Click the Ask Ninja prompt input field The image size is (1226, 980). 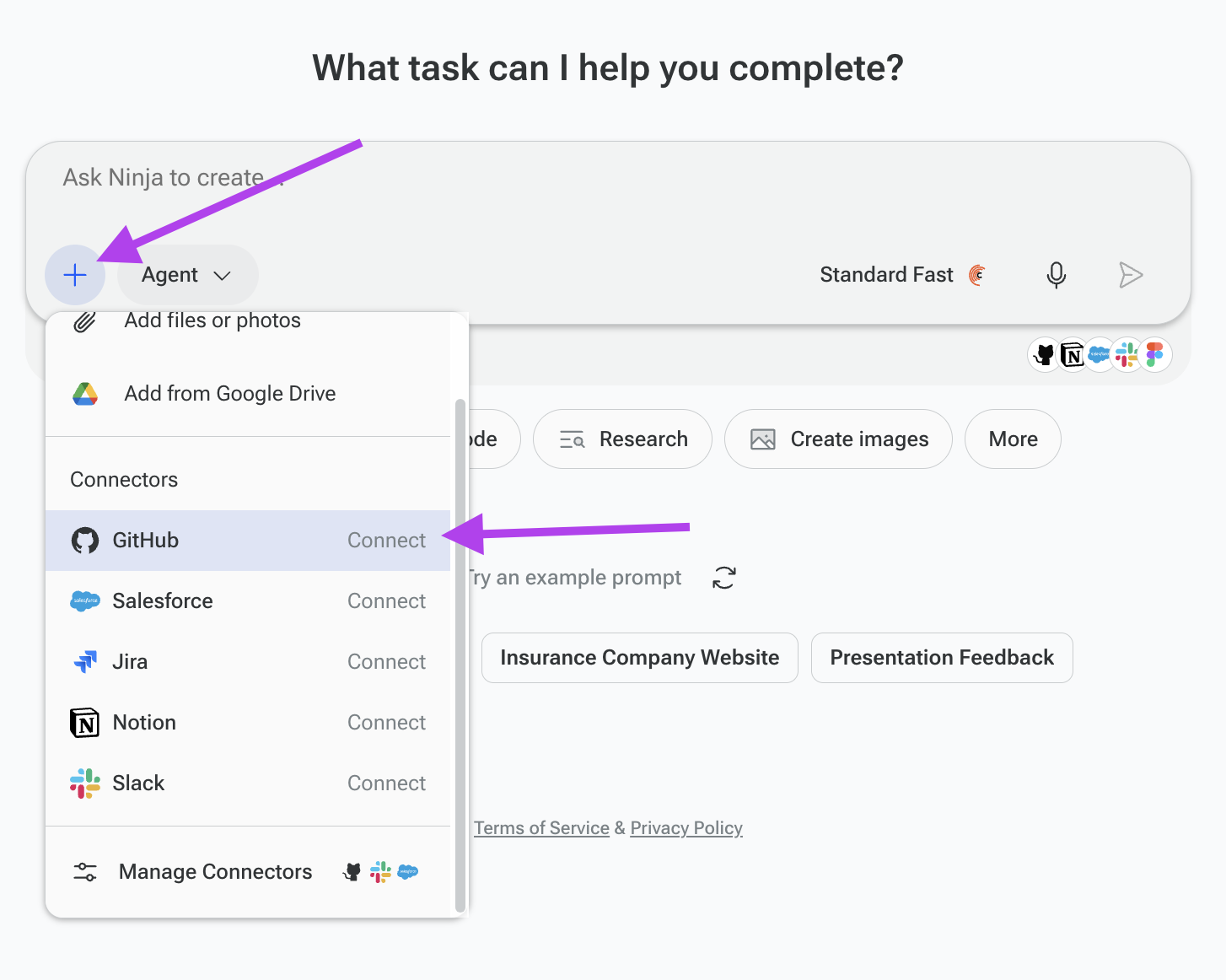point(607,178)
